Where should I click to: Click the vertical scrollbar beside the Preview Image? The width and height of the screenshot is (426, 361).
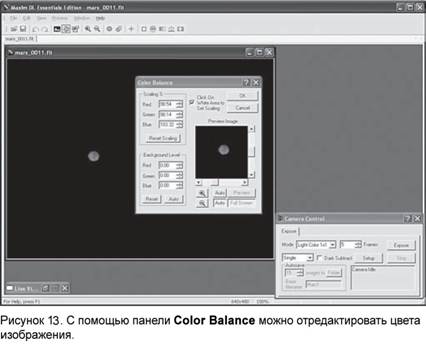click(252, 152)
